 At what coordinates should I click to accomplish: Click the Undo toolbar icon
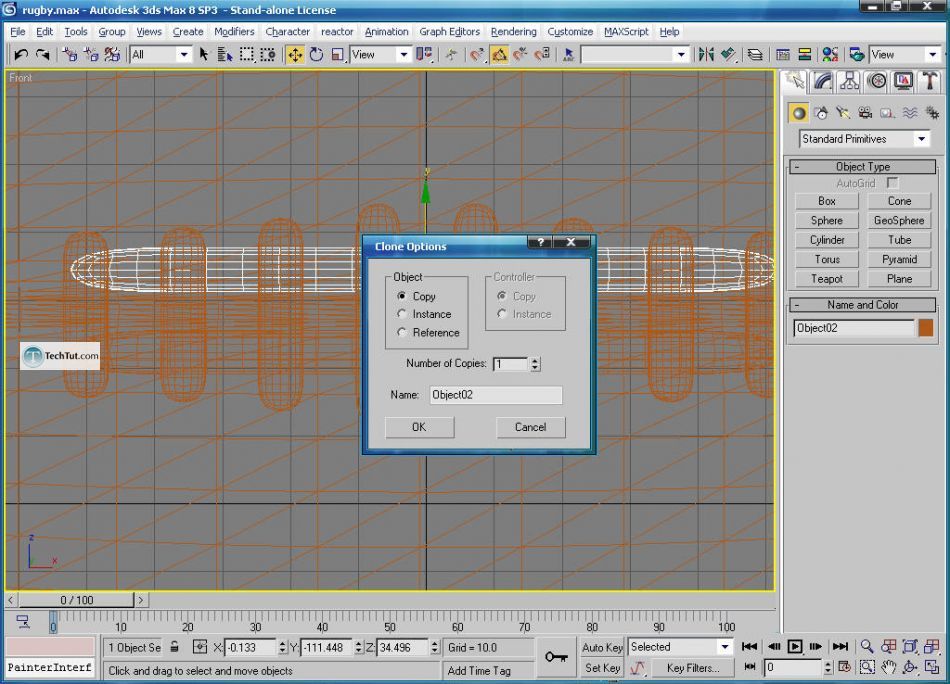pyautogui.click(x=21, y=55)
